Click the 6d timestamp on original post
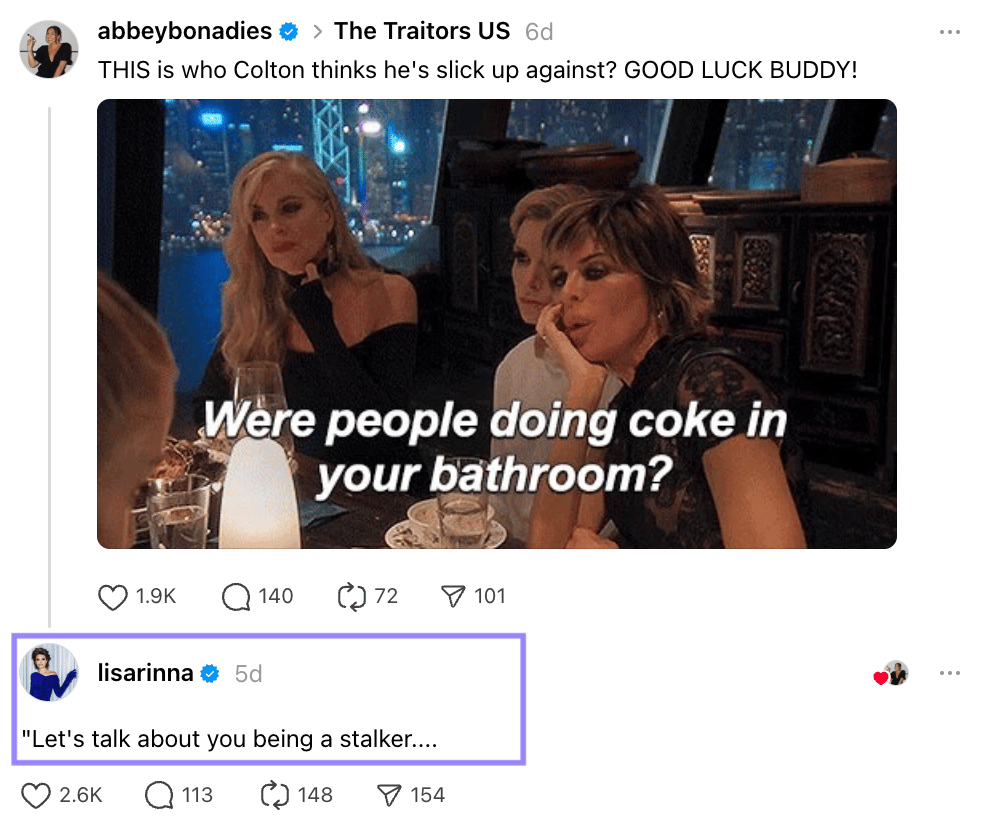This screenshot has height=830, width=986. point(539,31)
